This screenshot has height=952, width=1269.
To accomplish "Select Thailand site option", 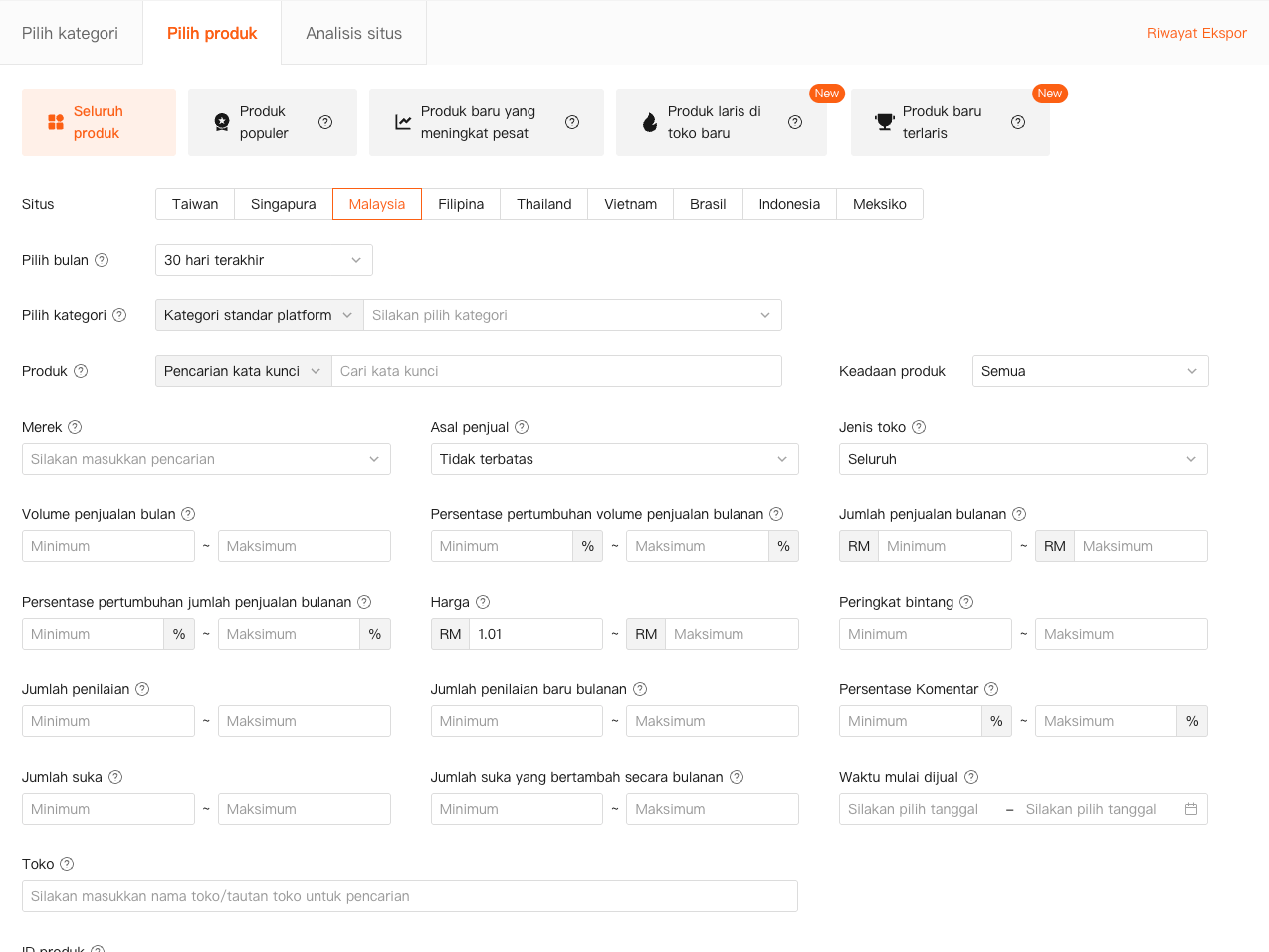I will point(543,204).
